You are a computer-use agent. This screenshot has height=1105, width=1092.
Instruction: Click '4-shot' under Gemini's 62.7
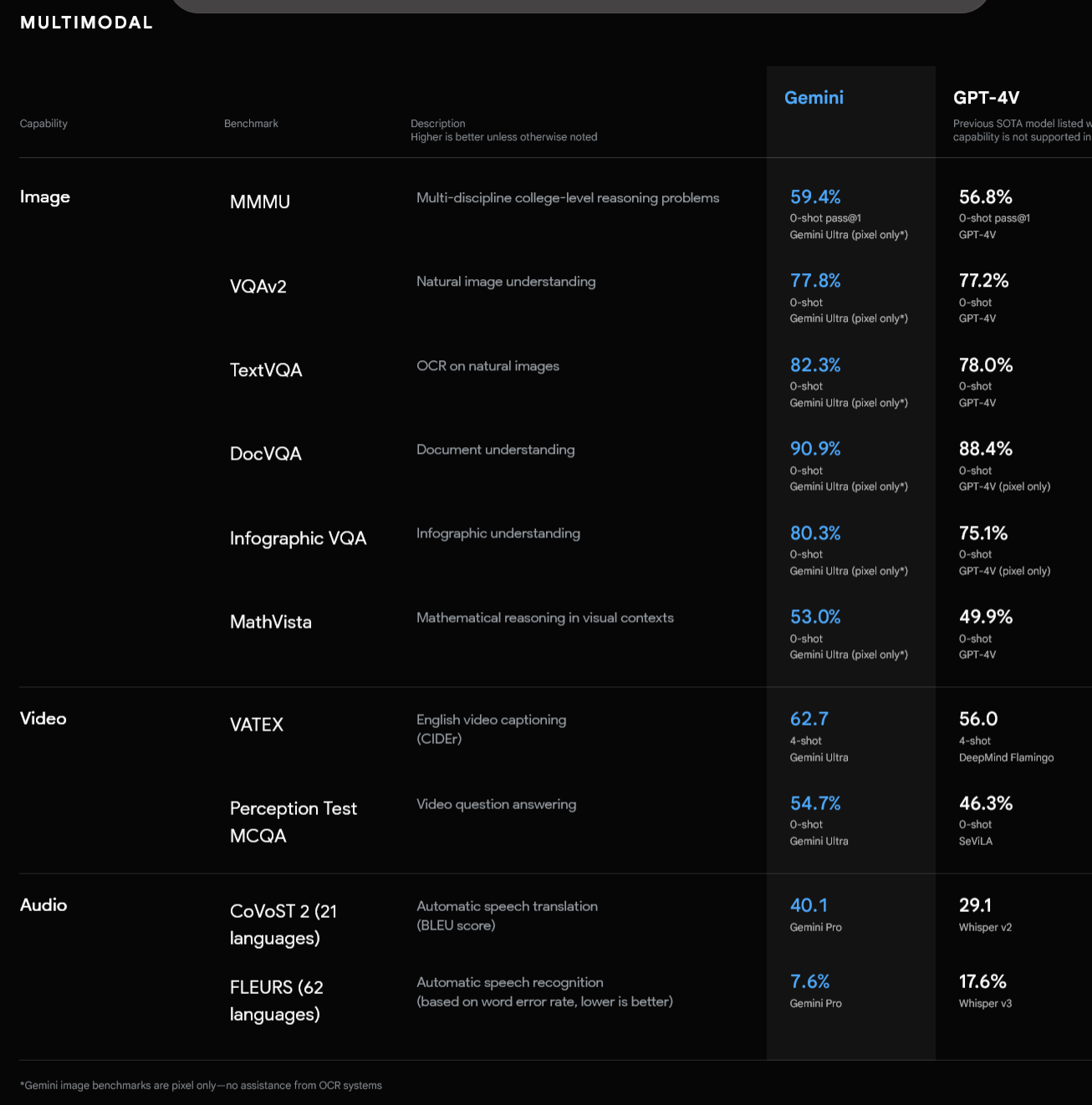click(806, 741)
